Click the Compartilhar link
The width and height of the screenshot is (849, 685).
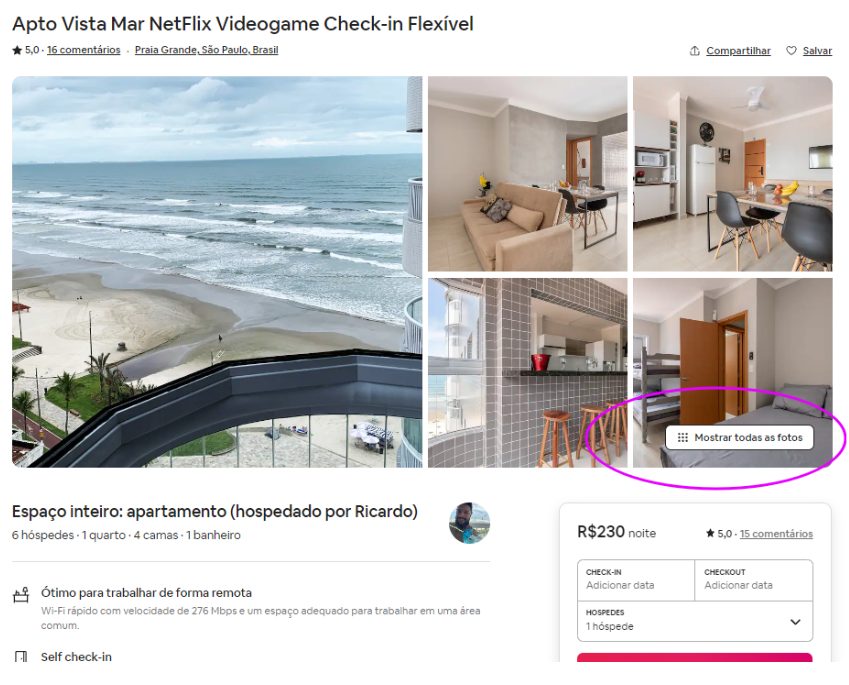[738, 50]
